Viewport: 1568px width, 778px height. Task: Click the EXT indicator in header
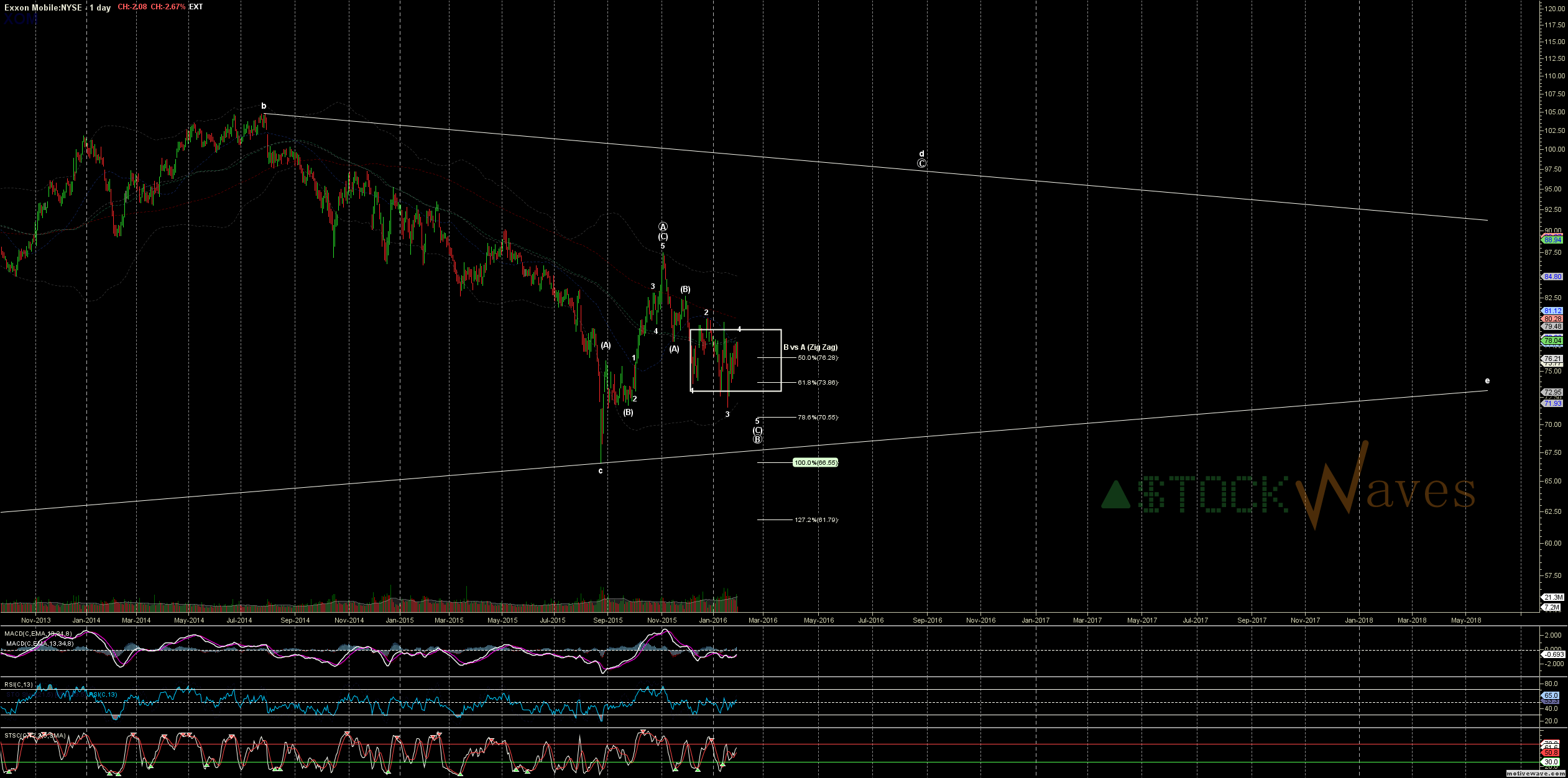[x=196, y=7]
